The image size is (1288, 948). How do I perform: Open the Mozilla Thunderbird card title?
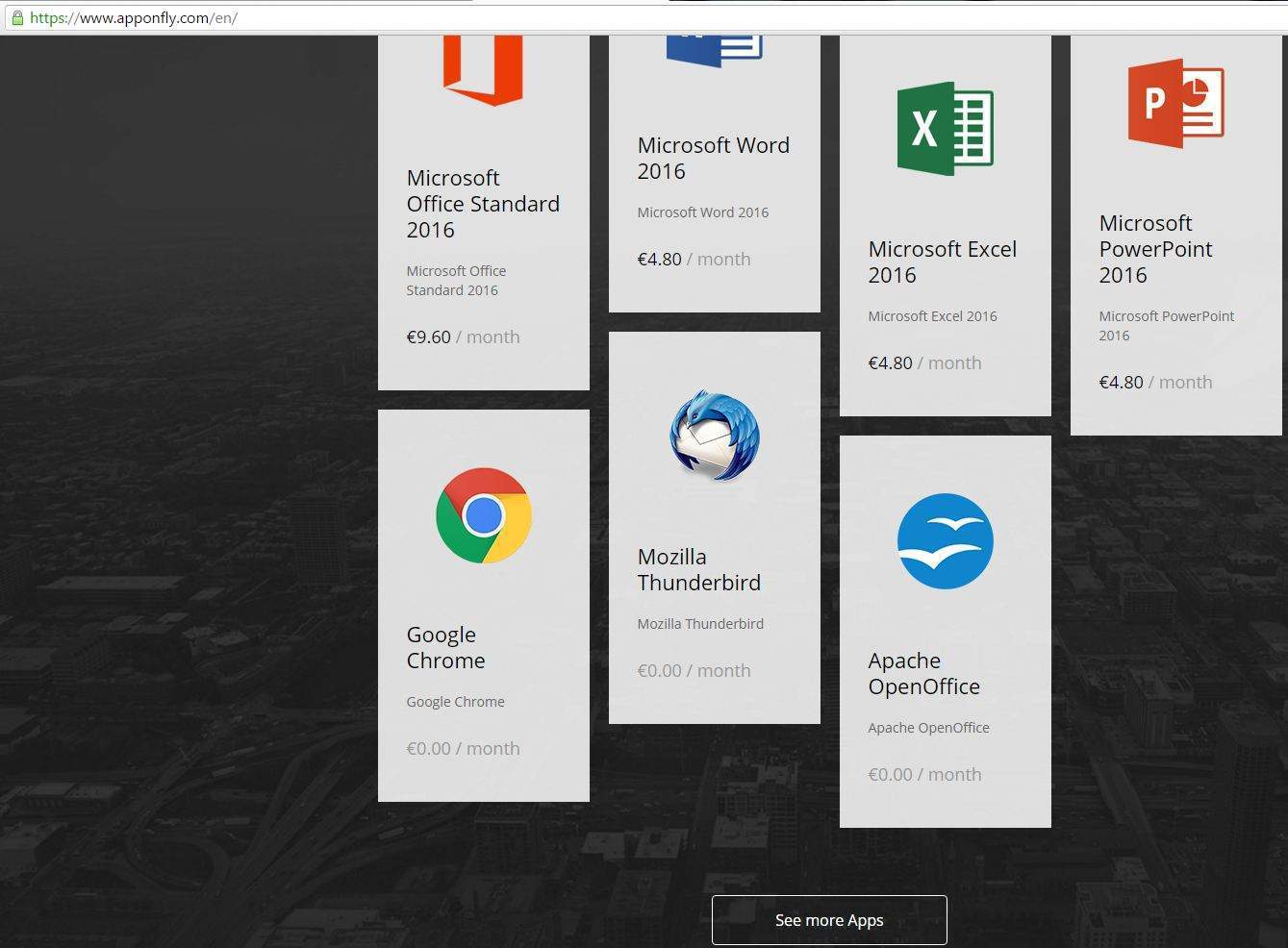tap(698, 569)
